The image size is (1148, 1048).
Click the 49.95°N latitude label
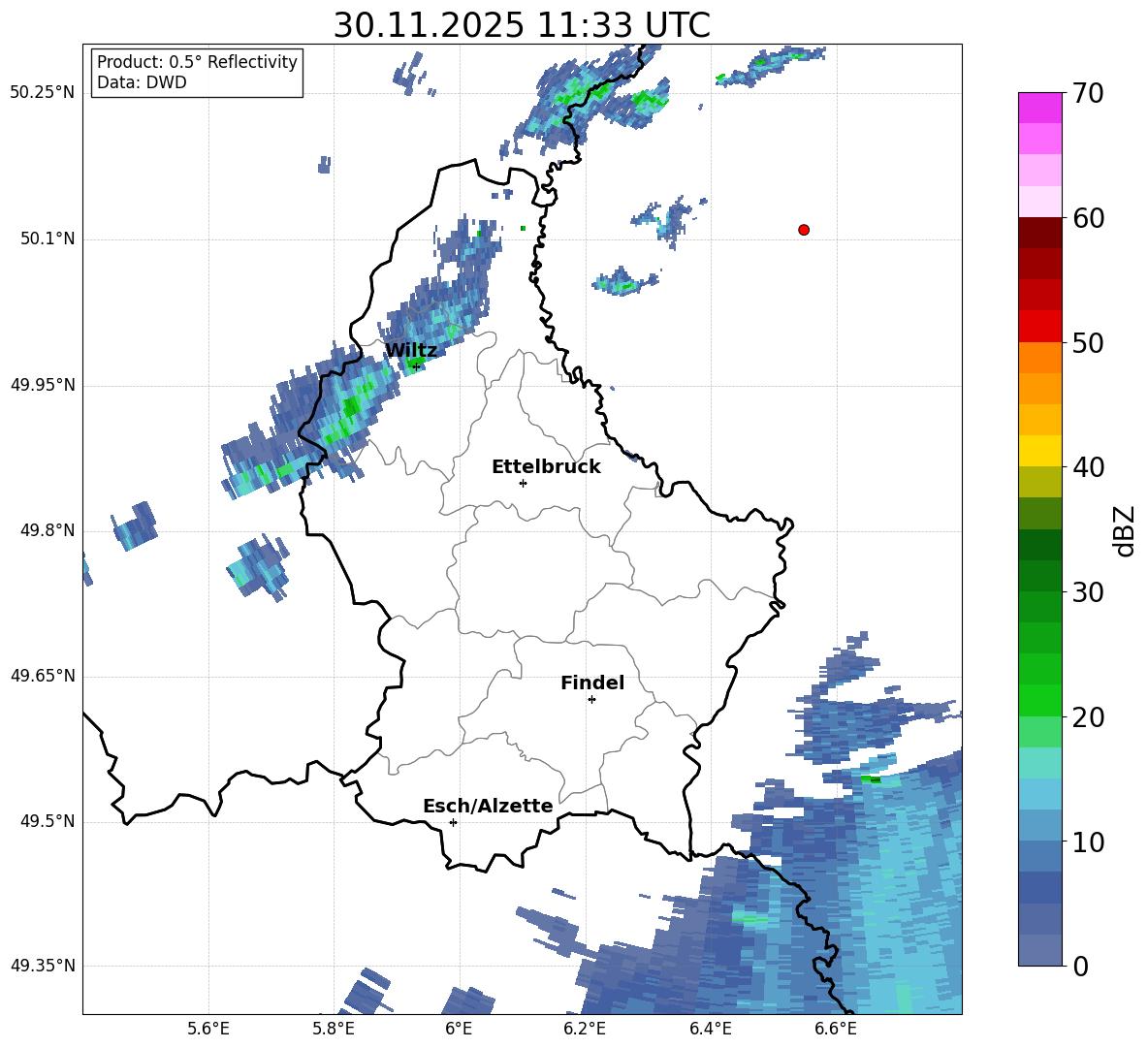[43, 385]
